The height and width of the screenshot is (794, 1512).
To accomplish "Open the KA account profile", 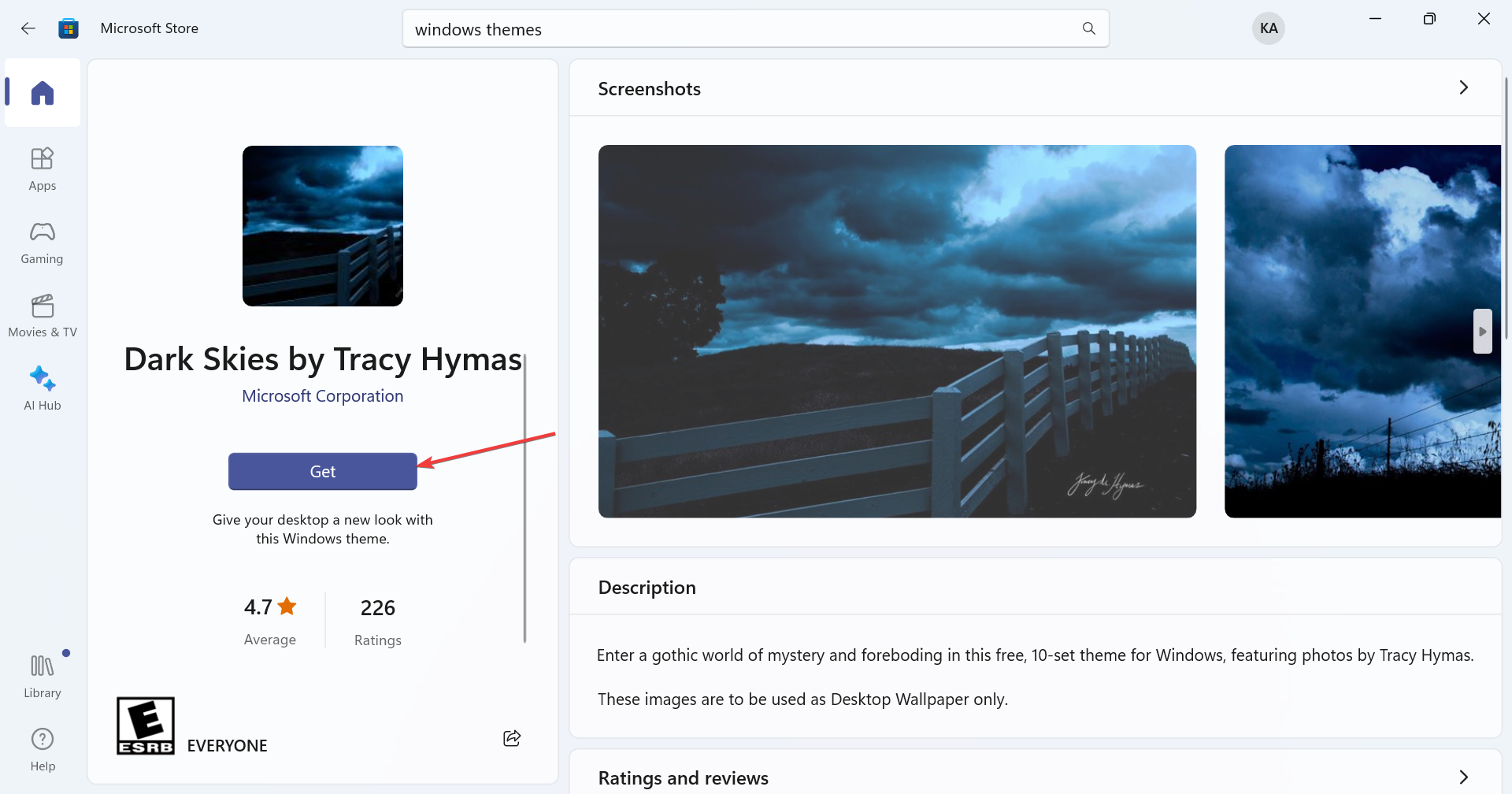I will coord(1268,28).
